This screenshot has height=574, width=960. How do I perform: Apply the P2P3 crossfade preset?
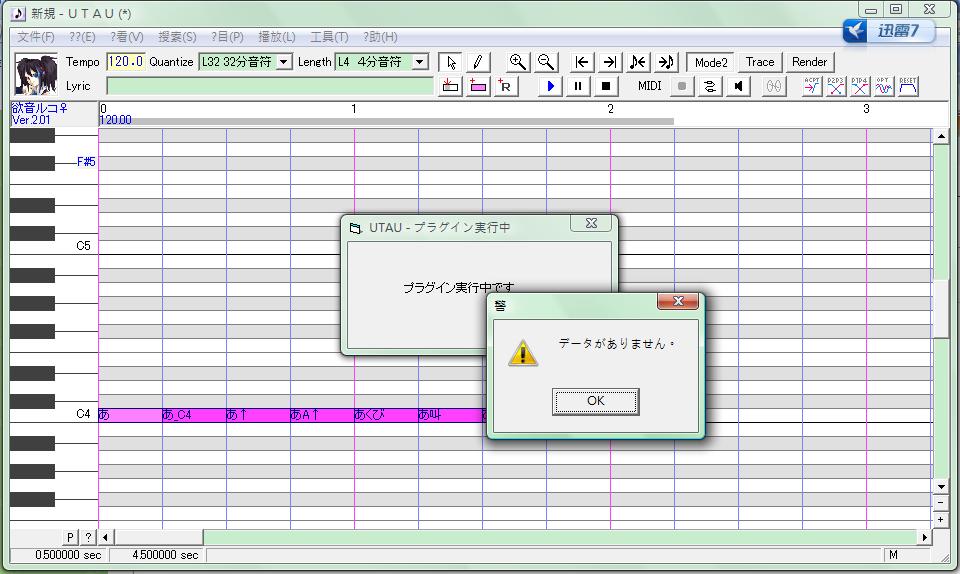point(836,86)
